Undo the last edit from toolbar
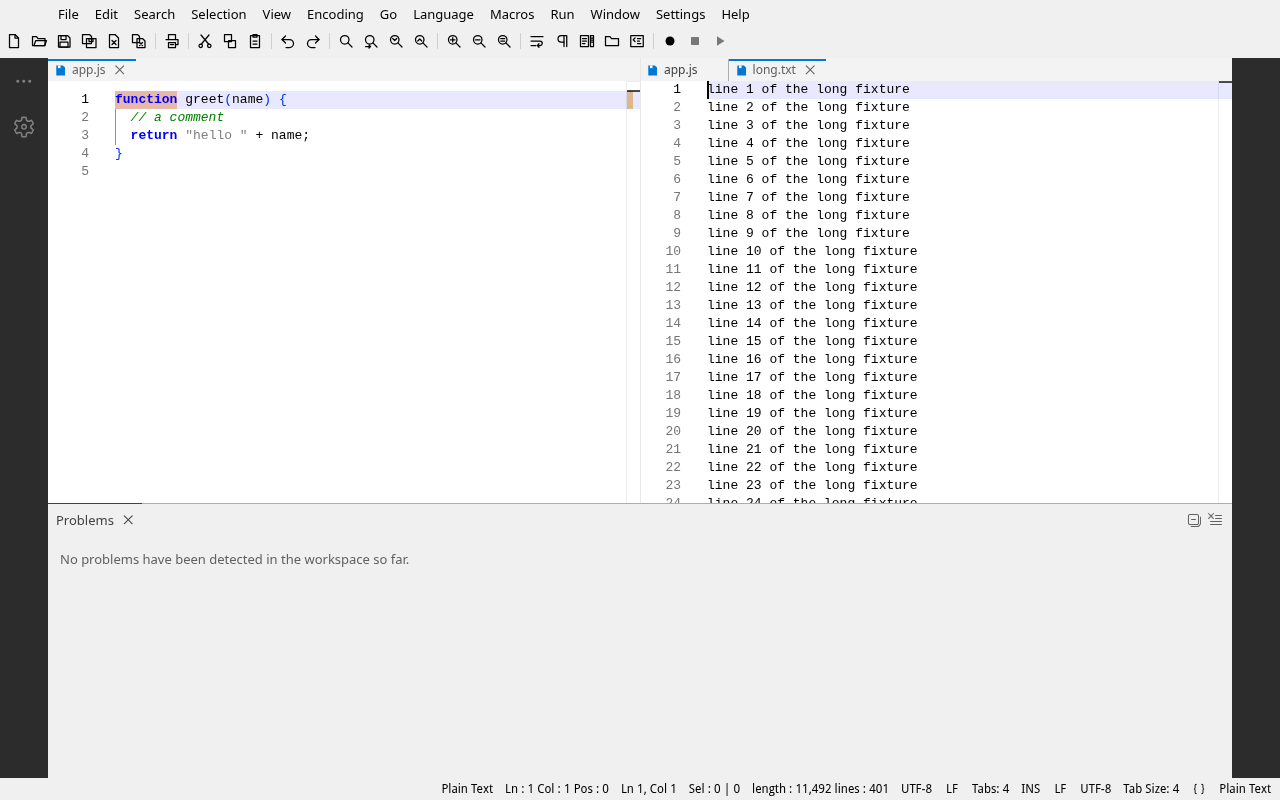Screen dimensions: 1280x800 tap(288, 41)
